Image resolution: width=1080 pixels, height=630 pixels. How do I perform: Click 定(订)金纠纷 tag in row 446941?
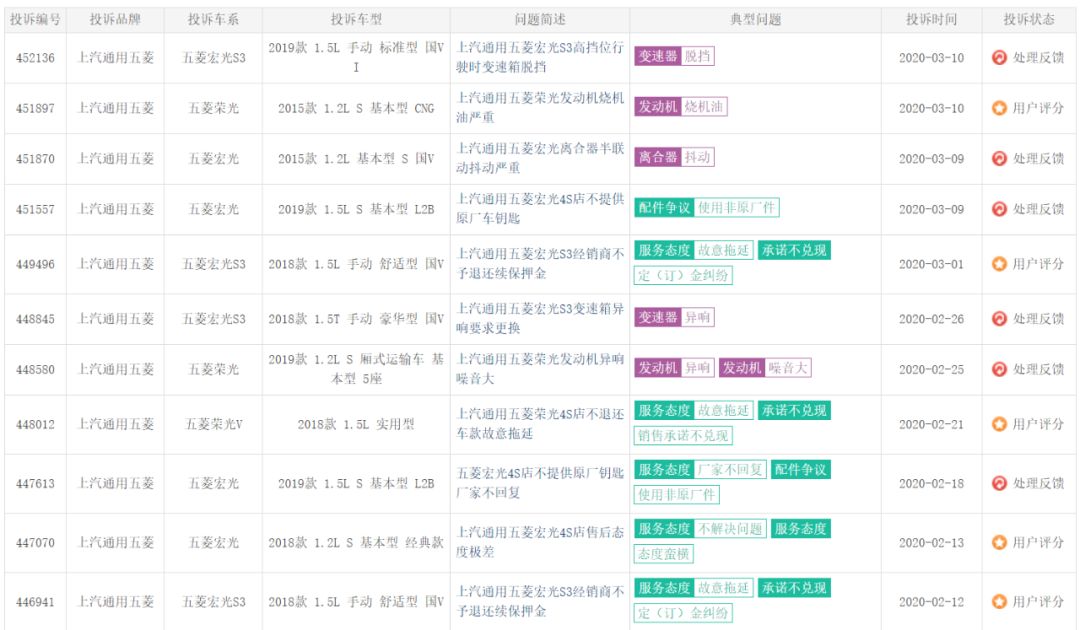pos(683,613)
